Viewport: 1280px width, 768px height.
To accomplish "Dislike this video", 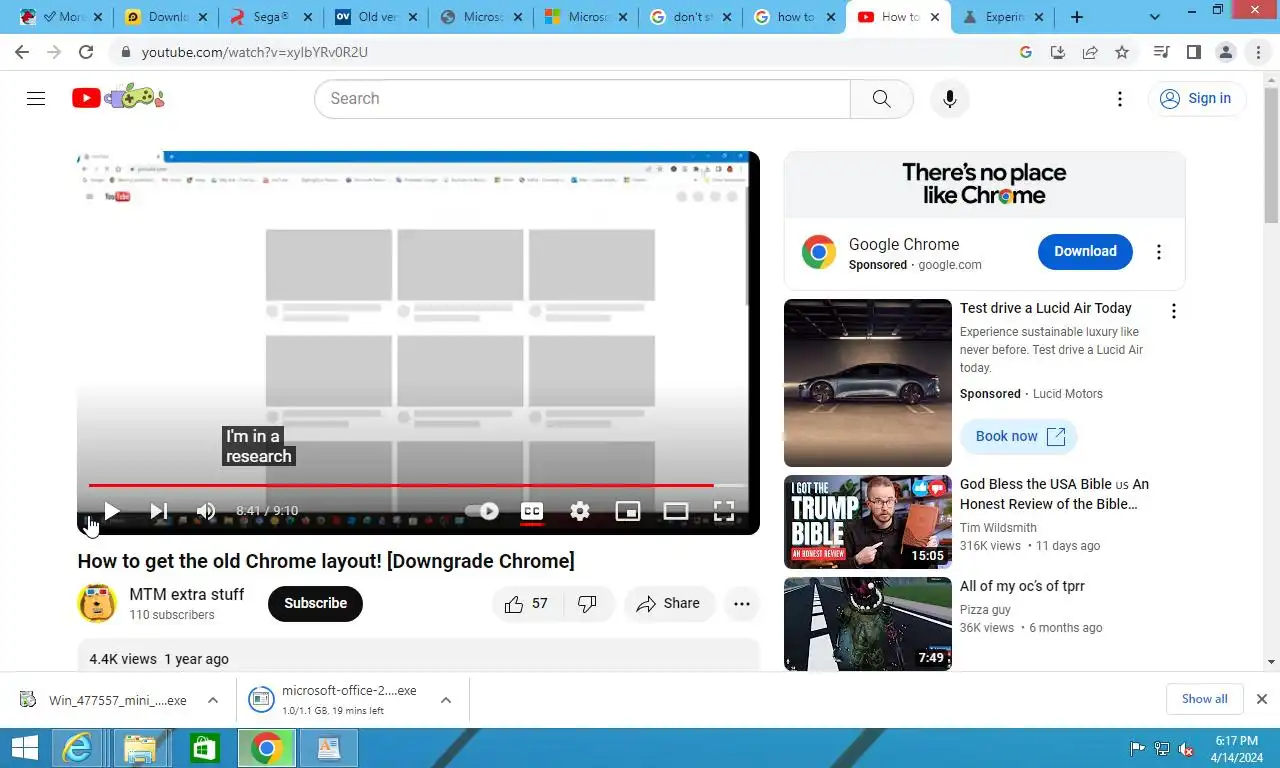I will pyautogui.click(x=588, y=603).
